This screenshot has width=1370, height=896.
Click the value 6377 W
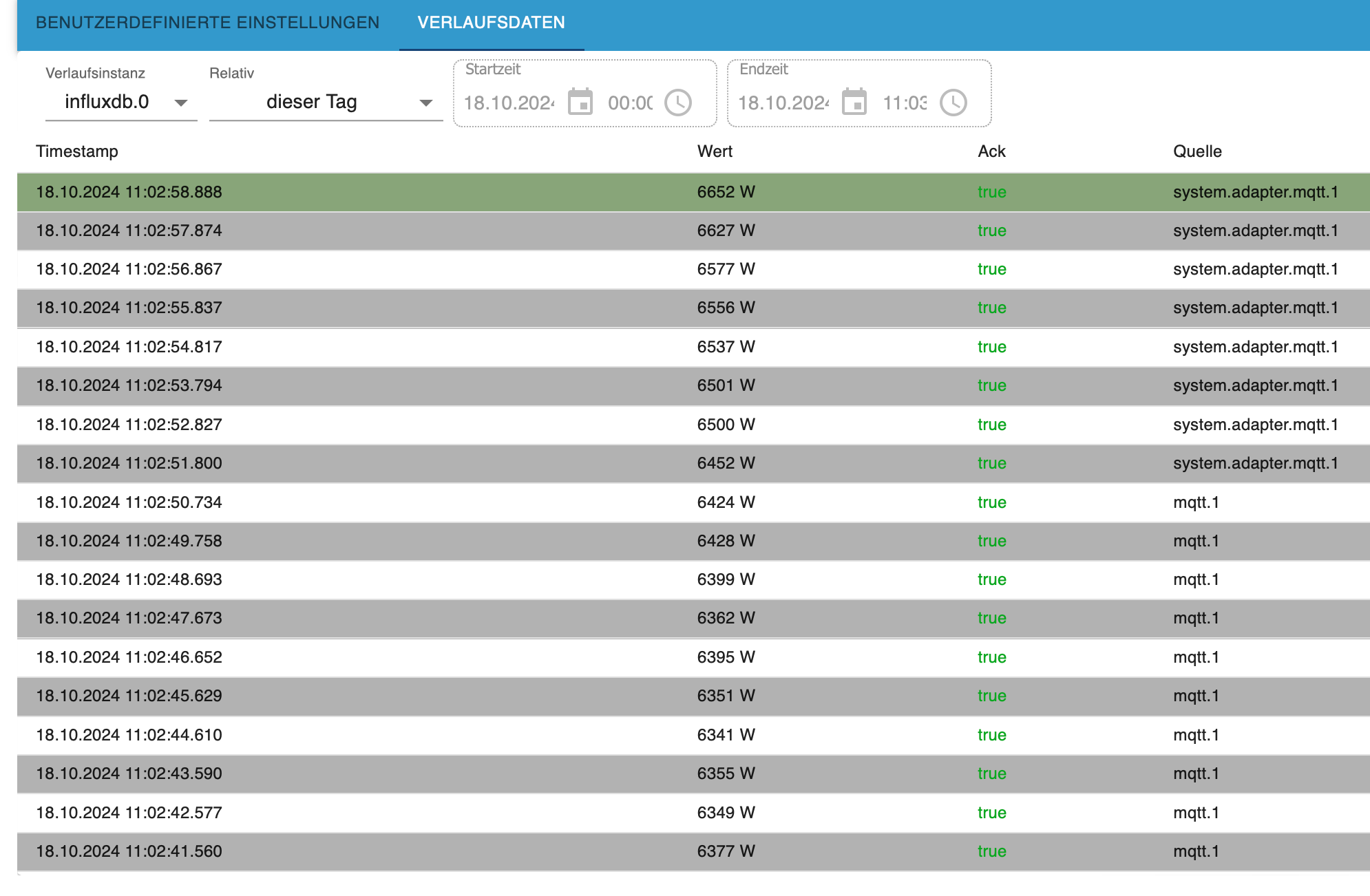click(x=726, y=851)
